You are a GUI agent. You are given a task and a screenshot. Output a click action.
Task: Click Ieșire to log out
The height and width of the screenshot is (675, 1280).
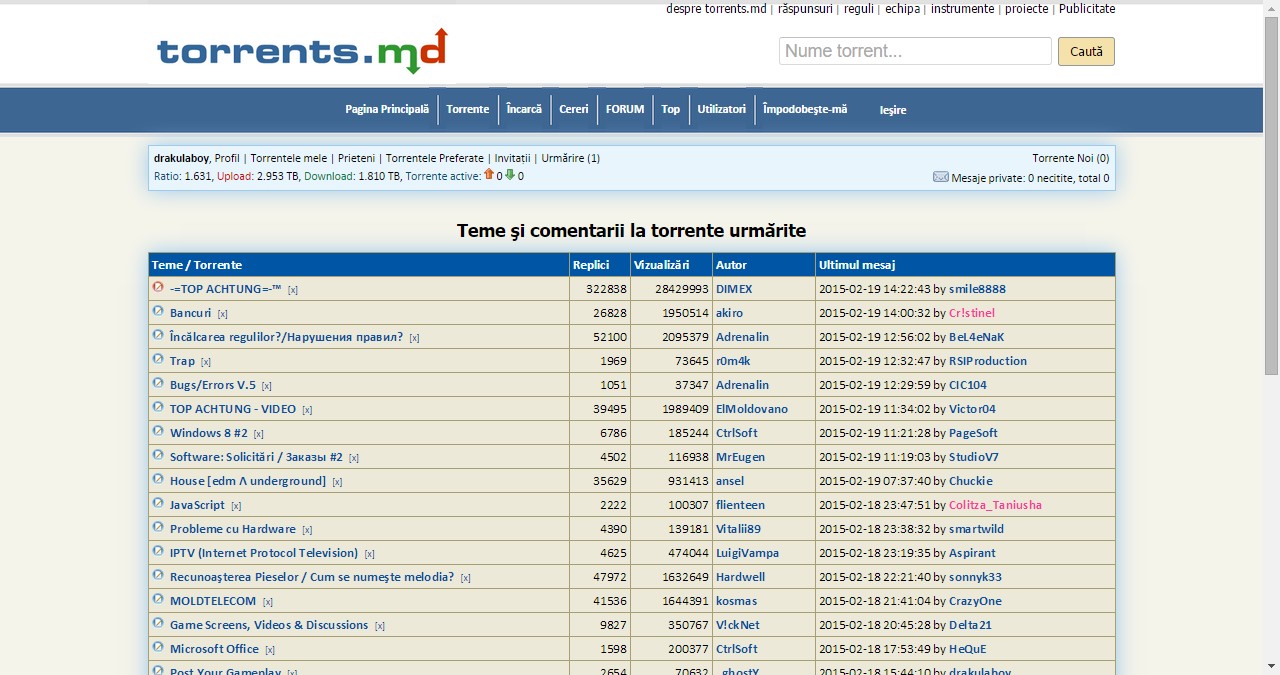[893, 110]
